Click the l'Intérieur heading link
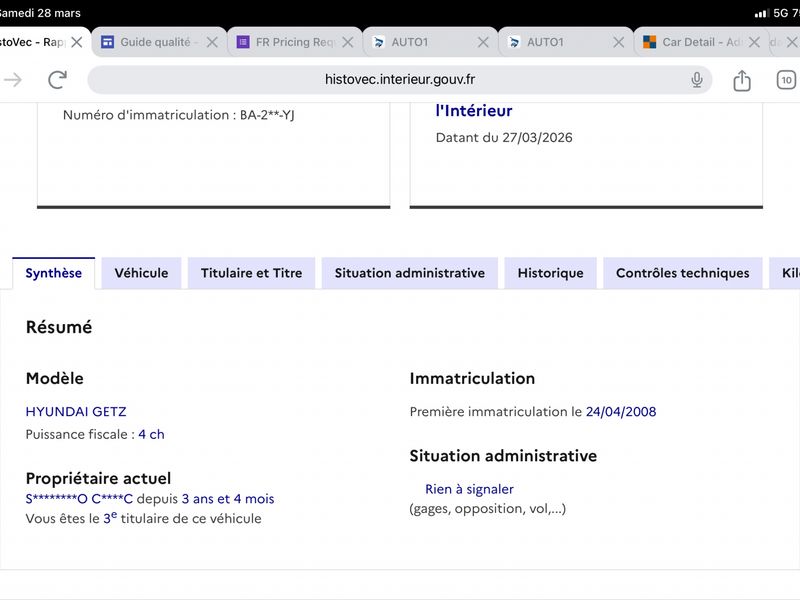This screenshot has width=800, height=600. click(x=474, y=111)
